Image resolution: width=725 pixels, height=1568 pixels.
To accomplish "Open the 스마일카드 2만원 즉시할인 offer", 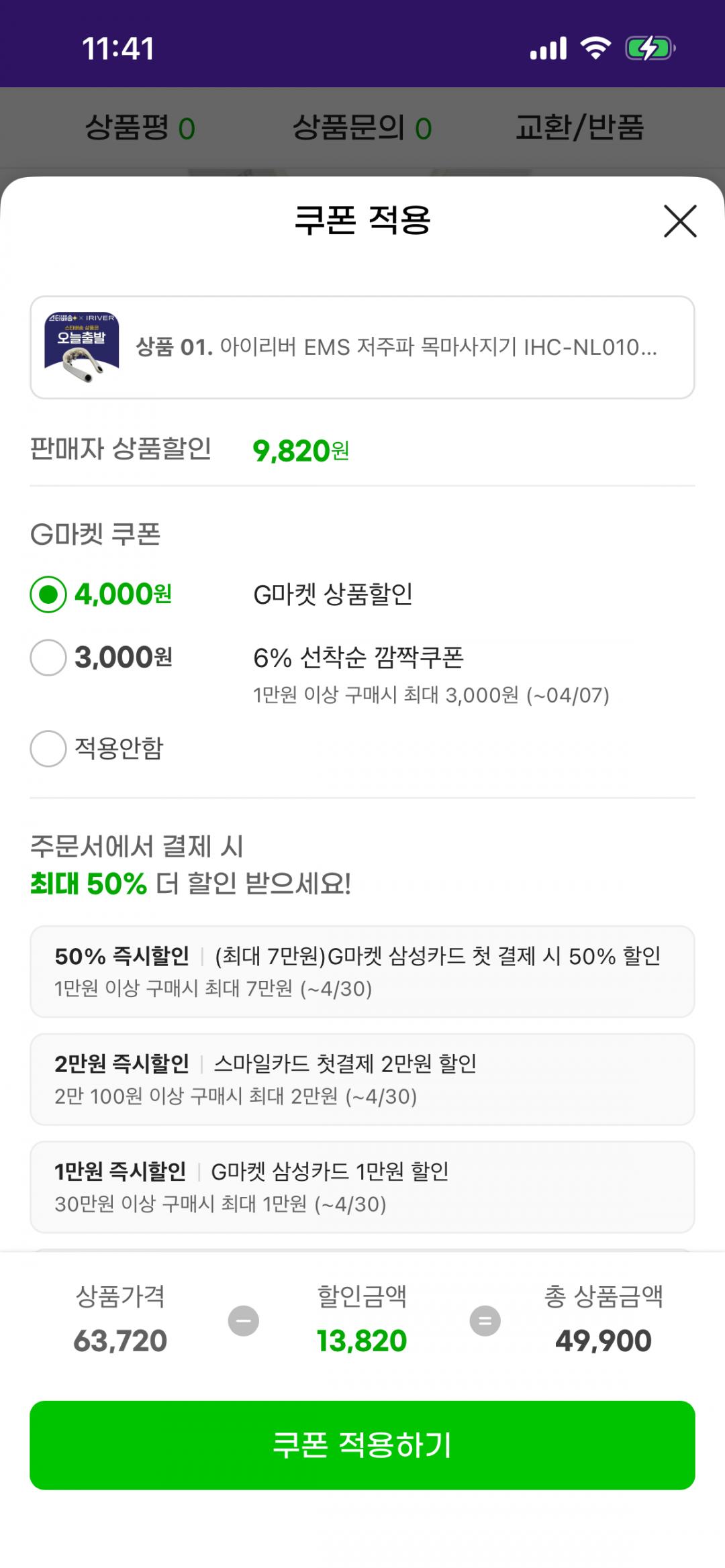I will [x=362, y=1079].
